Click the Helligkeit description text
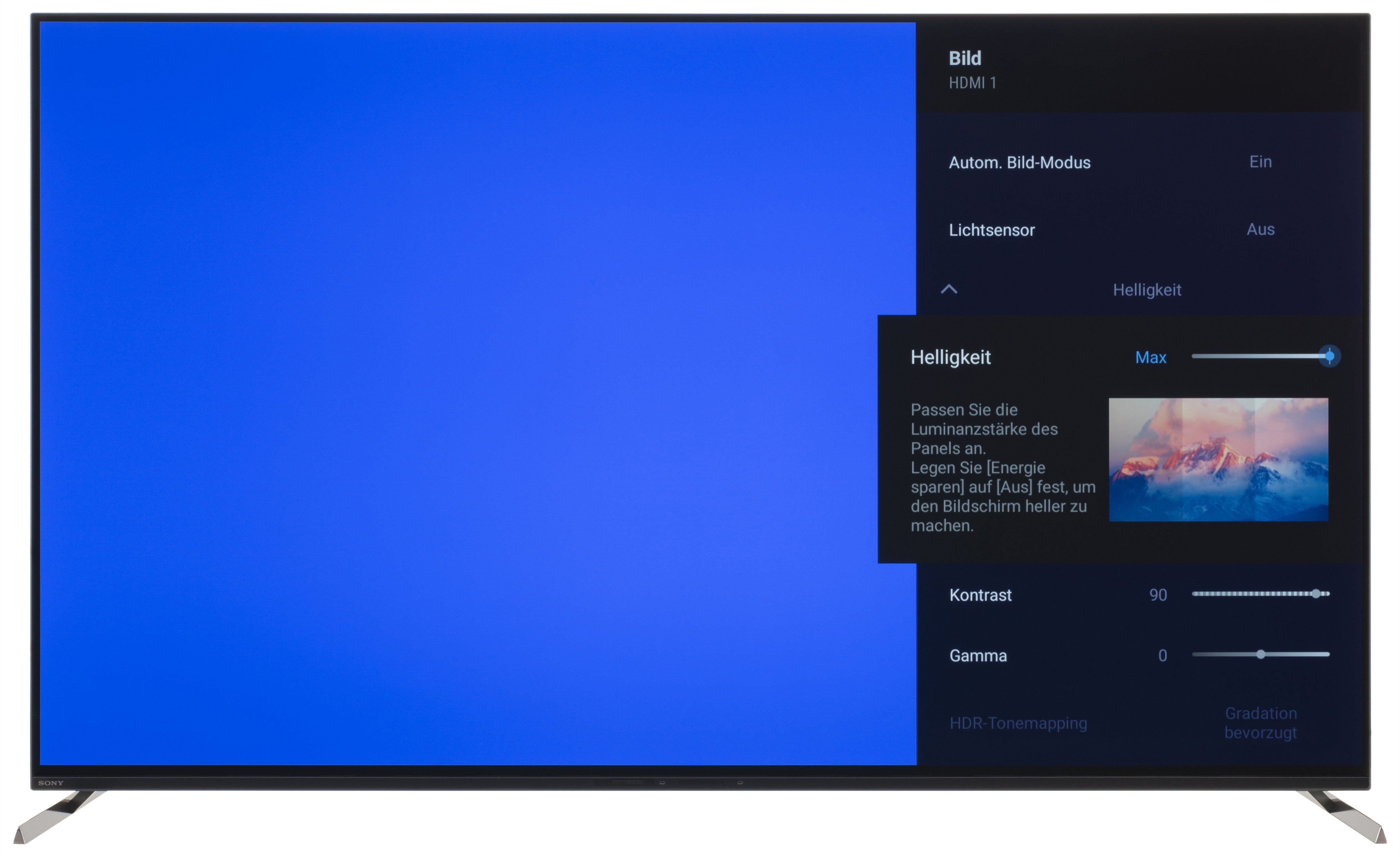 1002,467
